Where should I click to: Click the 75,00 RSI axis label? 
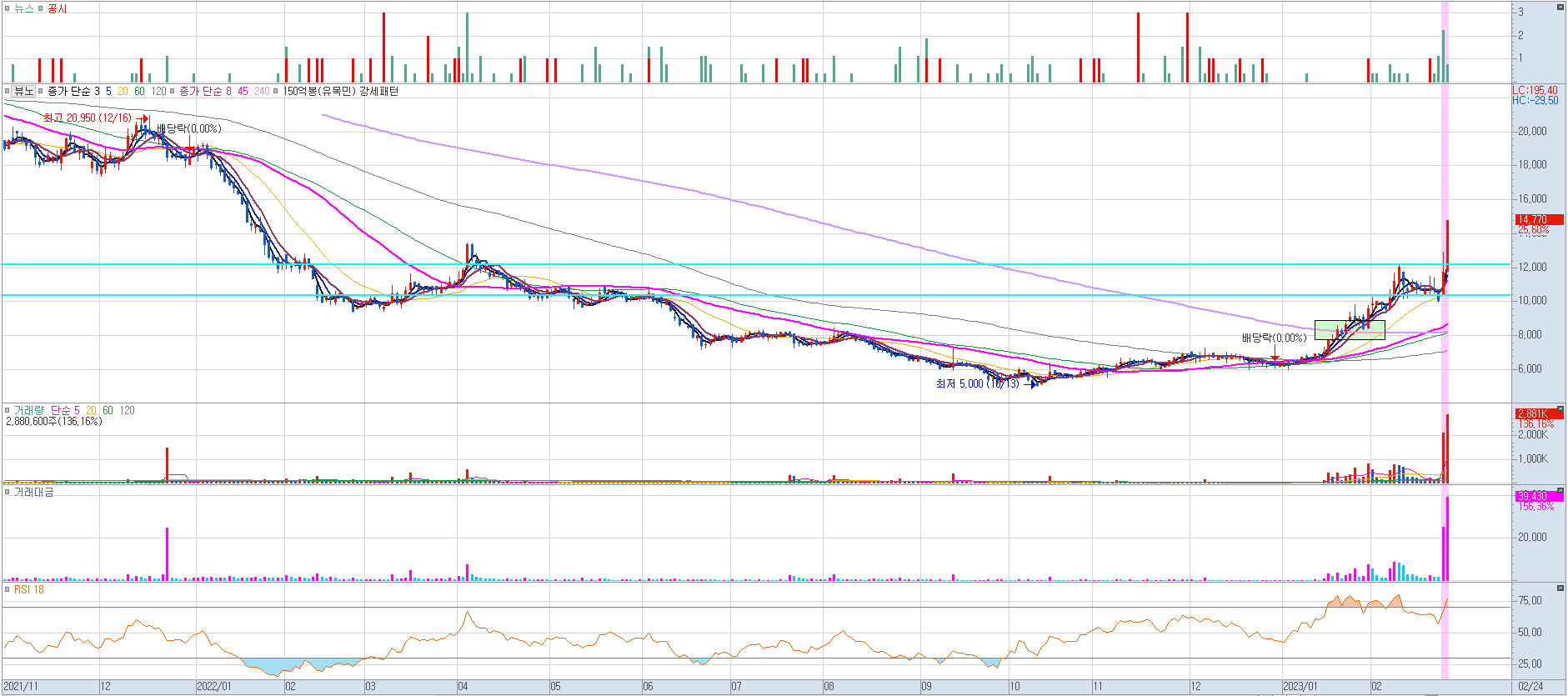1530,600
